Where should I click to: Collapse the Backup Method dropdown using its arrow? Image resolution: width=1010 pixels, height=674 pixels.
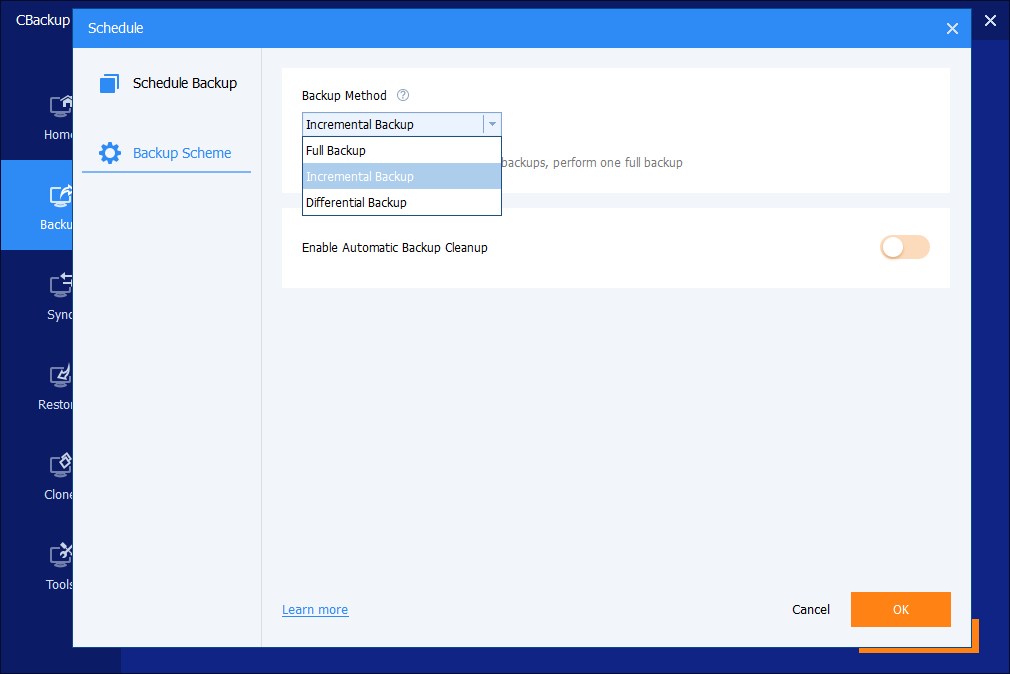491,125
